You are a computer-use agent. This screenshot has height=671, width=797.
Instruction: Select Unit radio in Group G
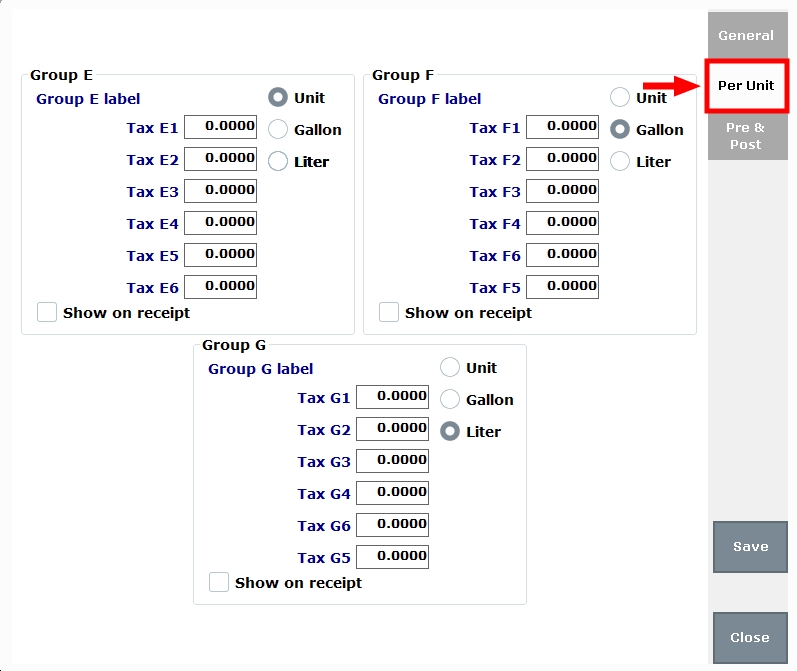tap(450, 367)
